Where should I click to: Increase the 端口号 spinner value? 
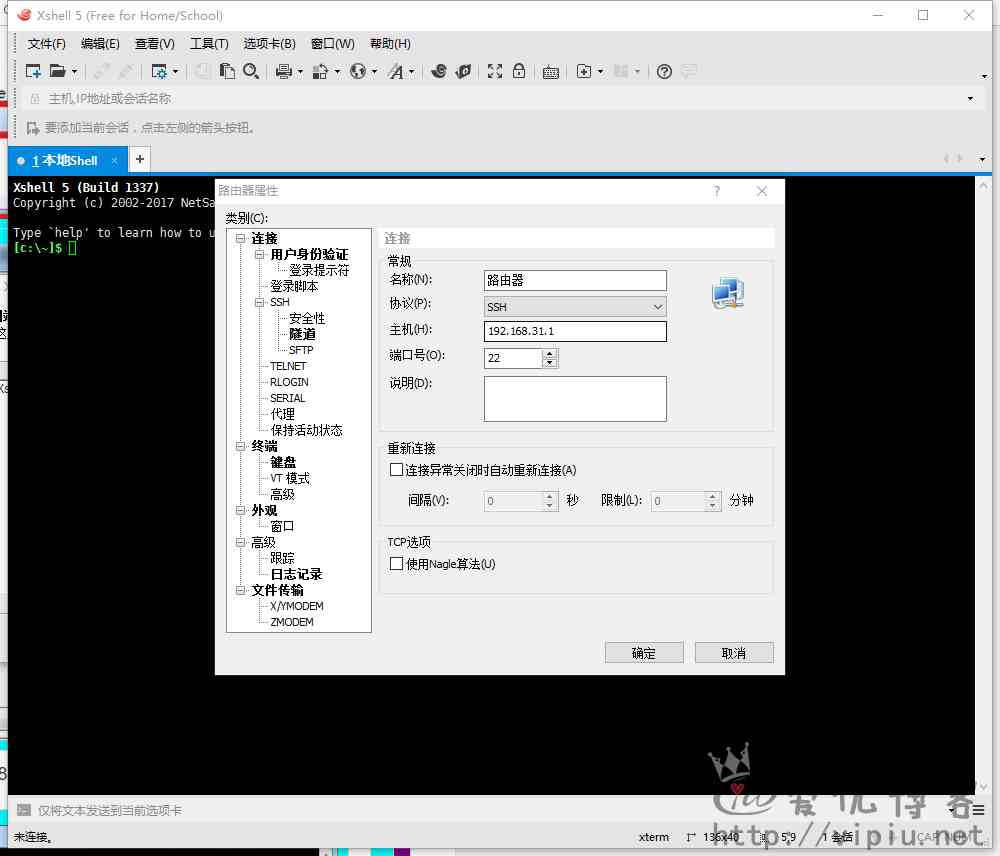click(549, 353)
